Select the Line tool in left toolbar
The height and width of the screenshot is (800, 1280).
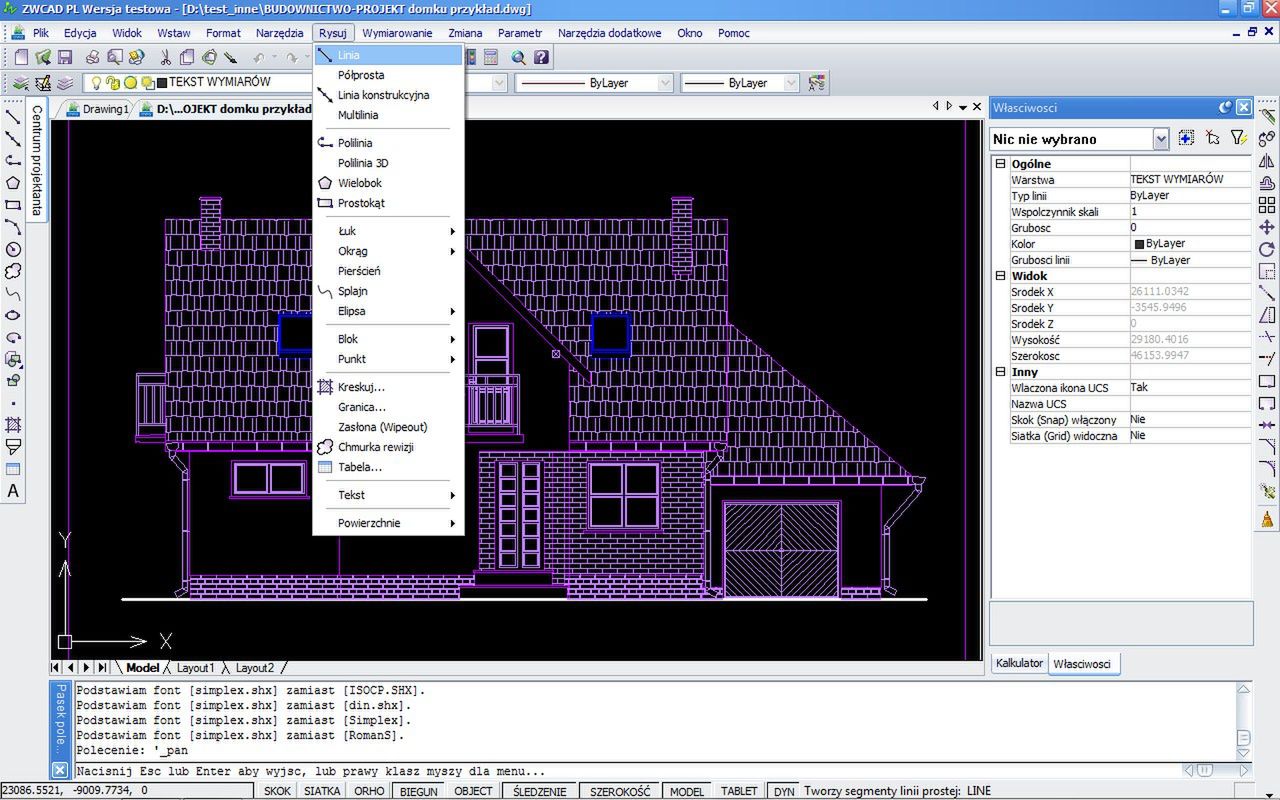click(13, 117)
